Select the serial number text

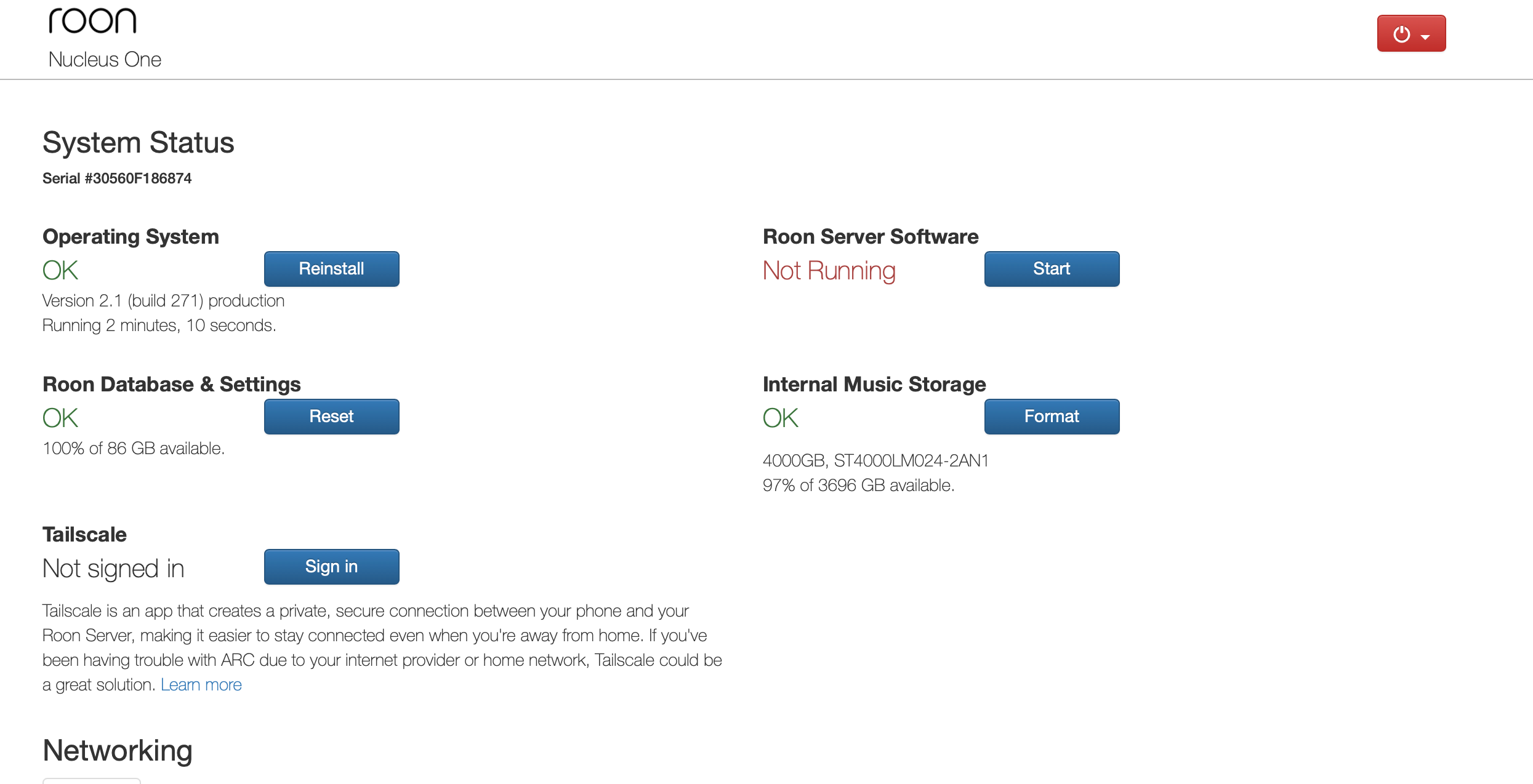[x=117, y=178]
